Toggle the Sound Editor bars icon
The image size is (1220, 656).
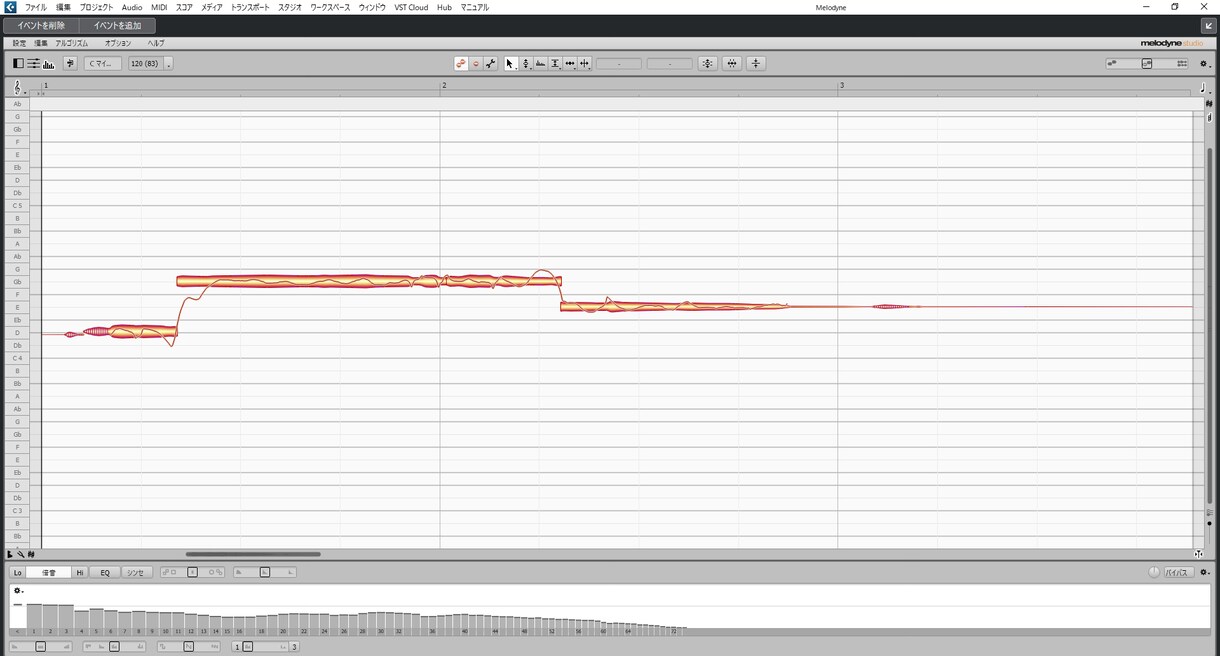(x=48, y=64)
